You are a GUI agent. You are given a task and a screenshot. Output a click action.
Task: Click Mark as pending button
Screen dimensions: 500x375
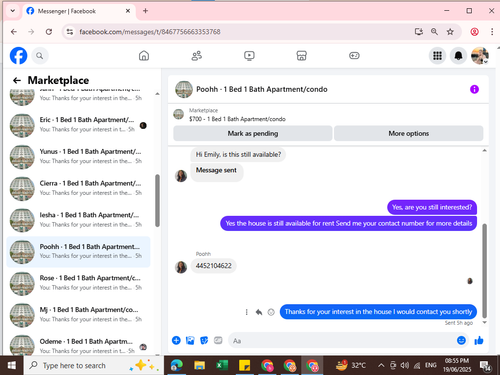tap(253, 133)
